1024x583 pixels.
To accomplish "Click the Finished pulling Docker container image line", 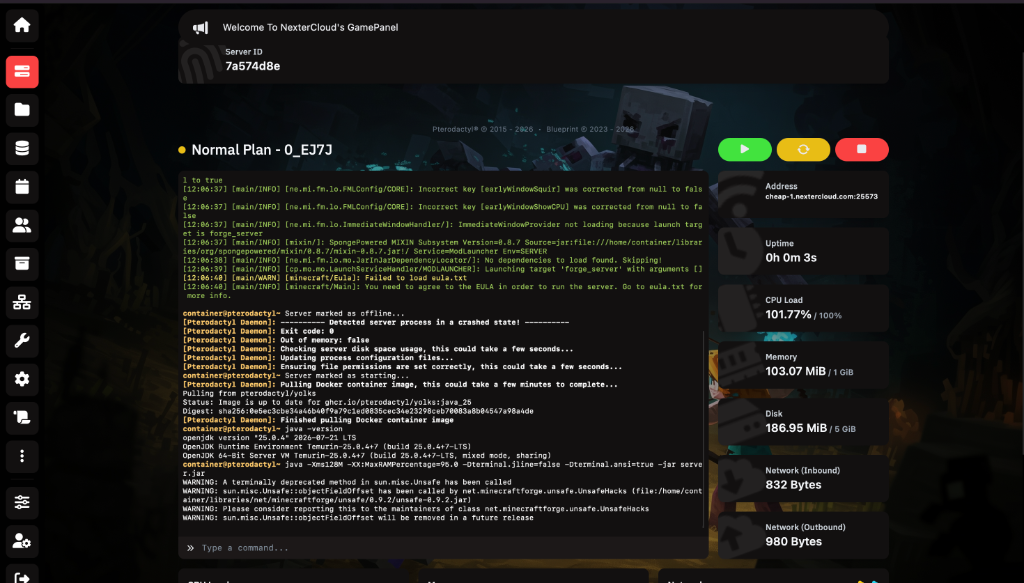I will (318, 420).
